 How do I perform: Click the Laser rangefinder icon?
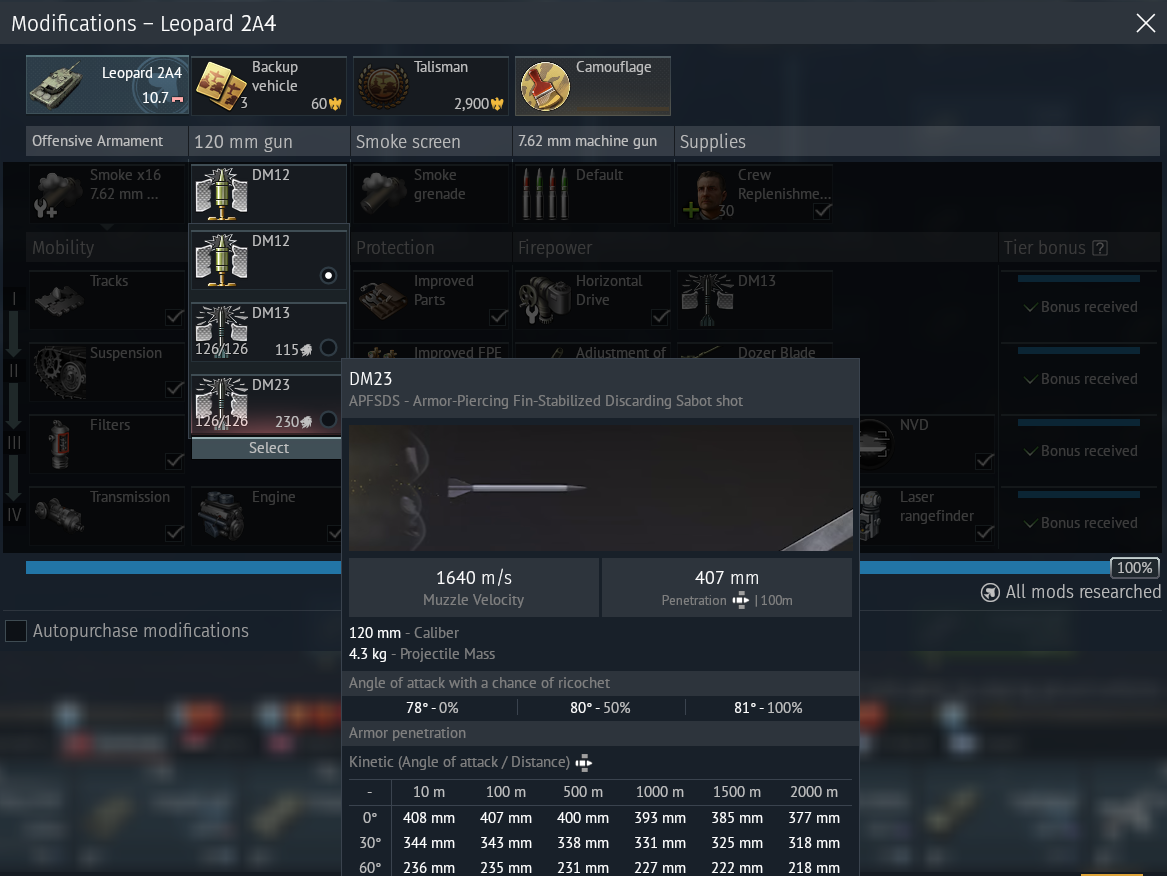[x=871, y=515]
